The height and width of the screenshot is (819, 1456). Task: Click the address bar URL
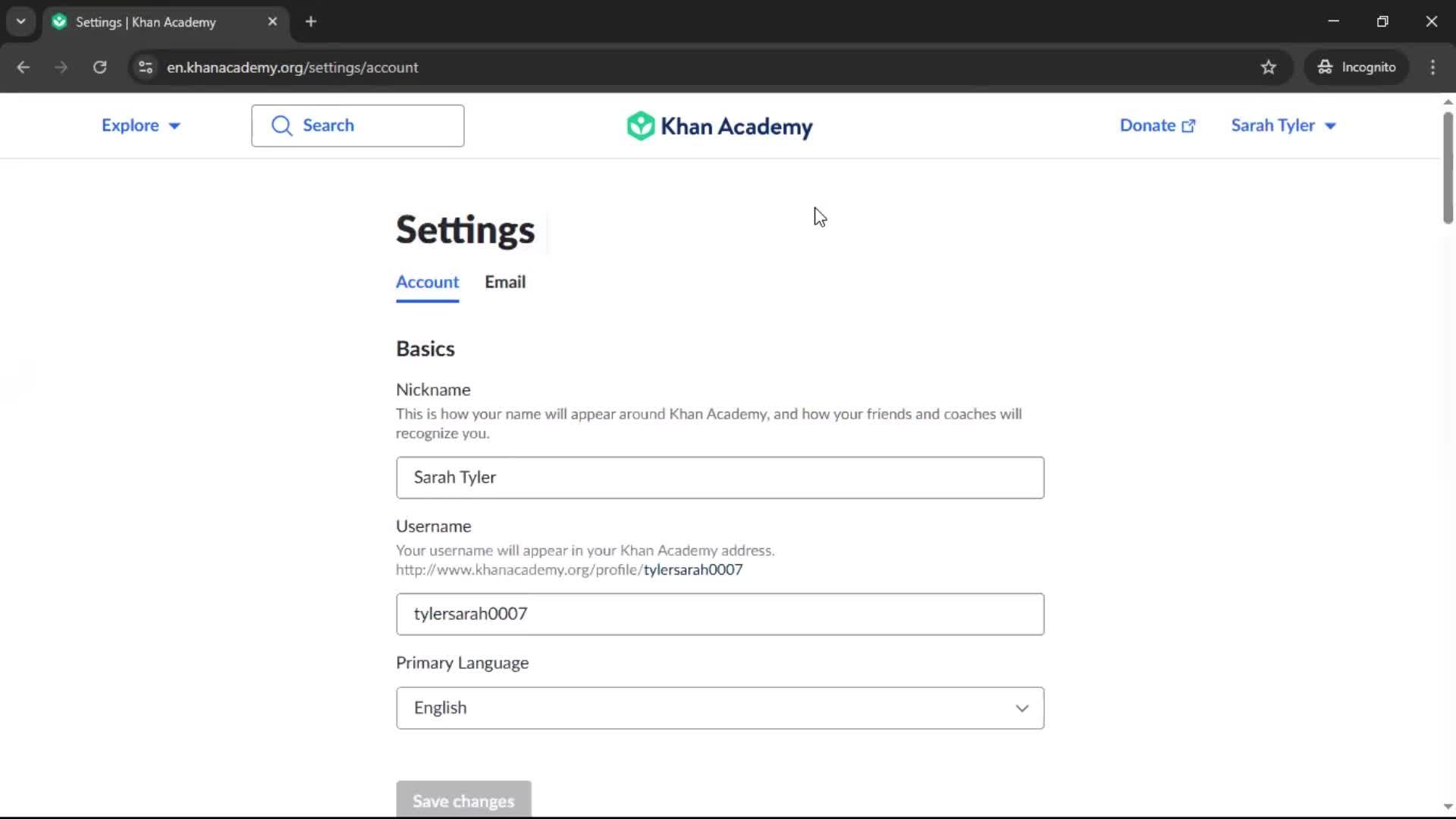(293, 67)
